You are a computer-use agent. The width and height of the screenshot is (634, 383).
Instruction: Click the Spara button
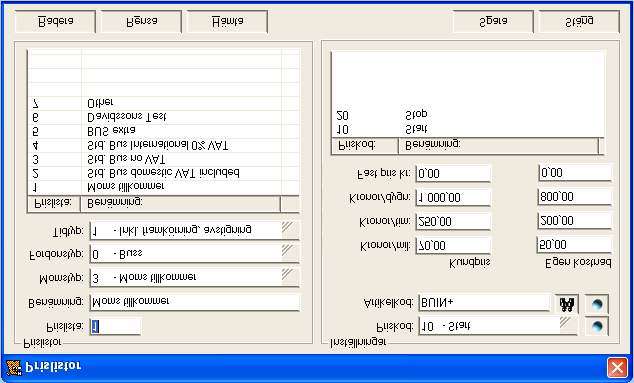pos(493,21)
